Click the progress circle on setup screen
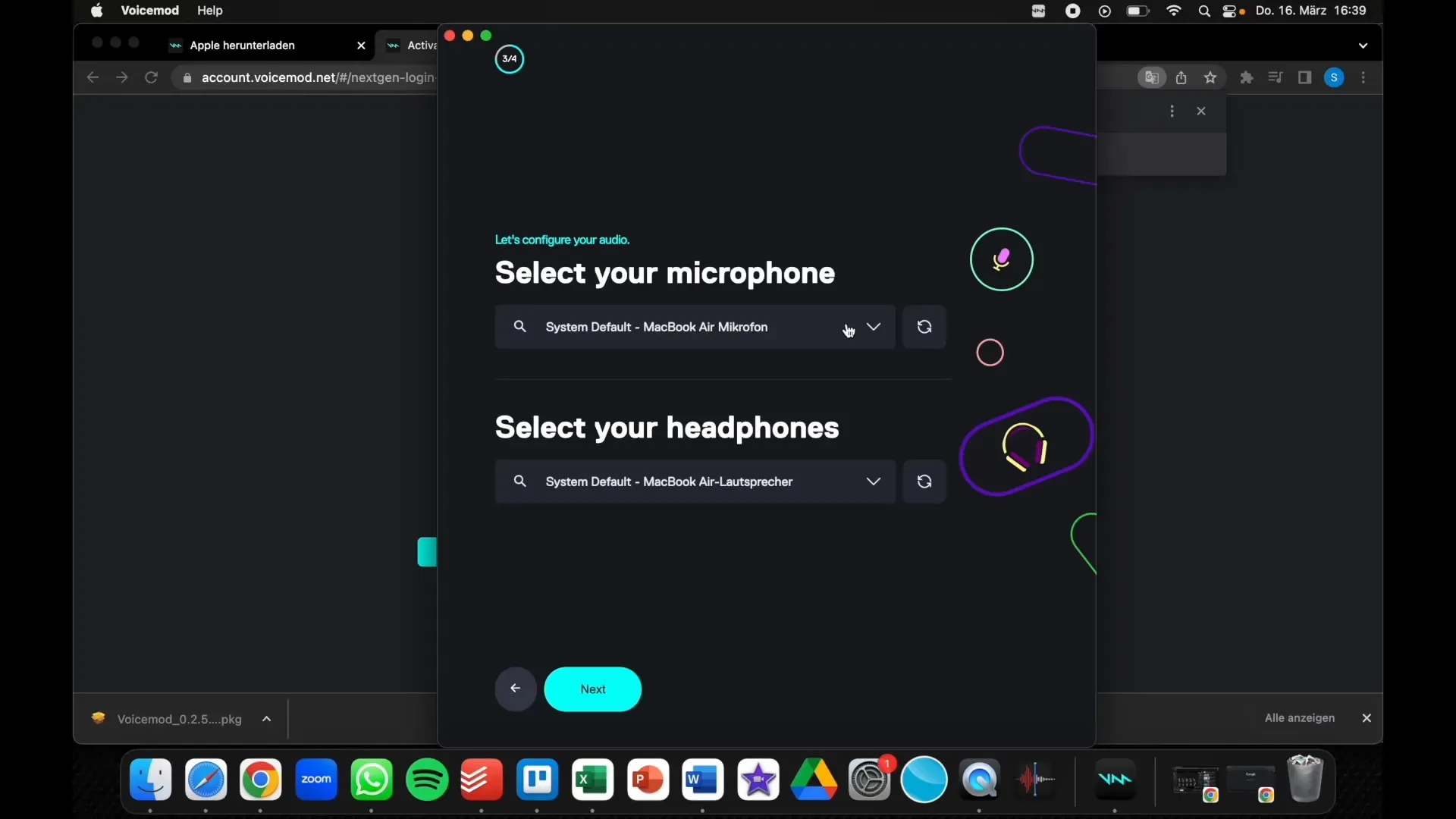1456x819 pixels. 509,59
